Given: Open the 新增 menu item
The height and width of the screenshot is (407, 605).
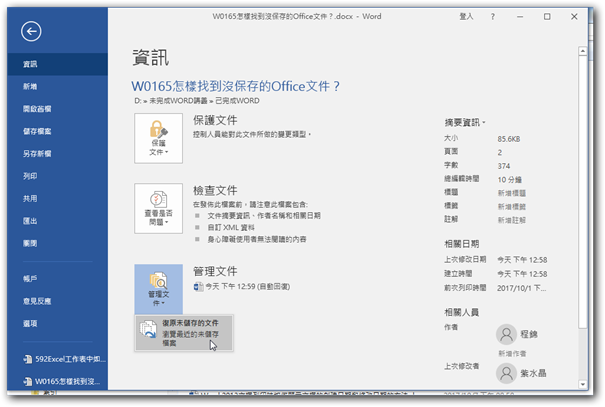Looking at the screenshot, I should pos(57,86).
